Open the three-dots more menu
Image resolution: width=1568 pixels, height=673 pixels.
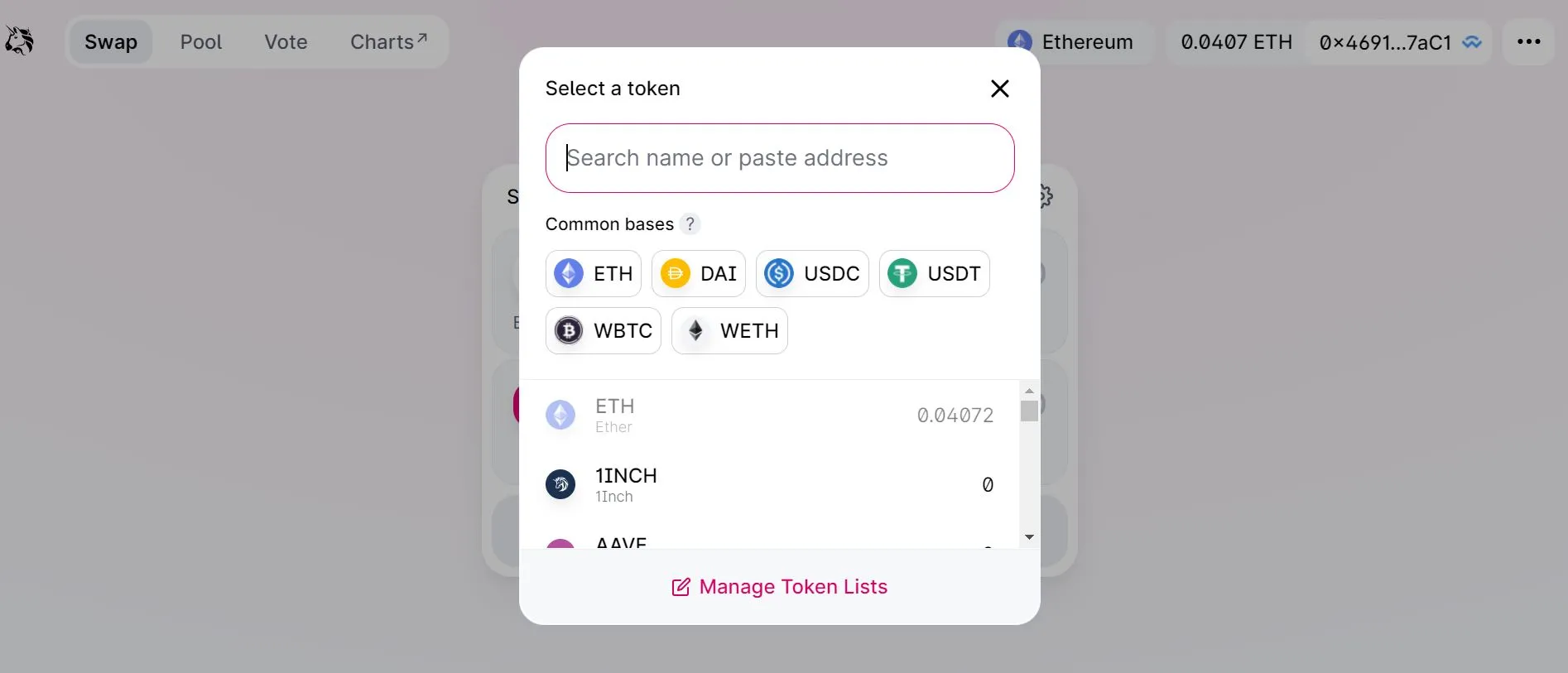pyautogui.click(x=1528, y=42)
